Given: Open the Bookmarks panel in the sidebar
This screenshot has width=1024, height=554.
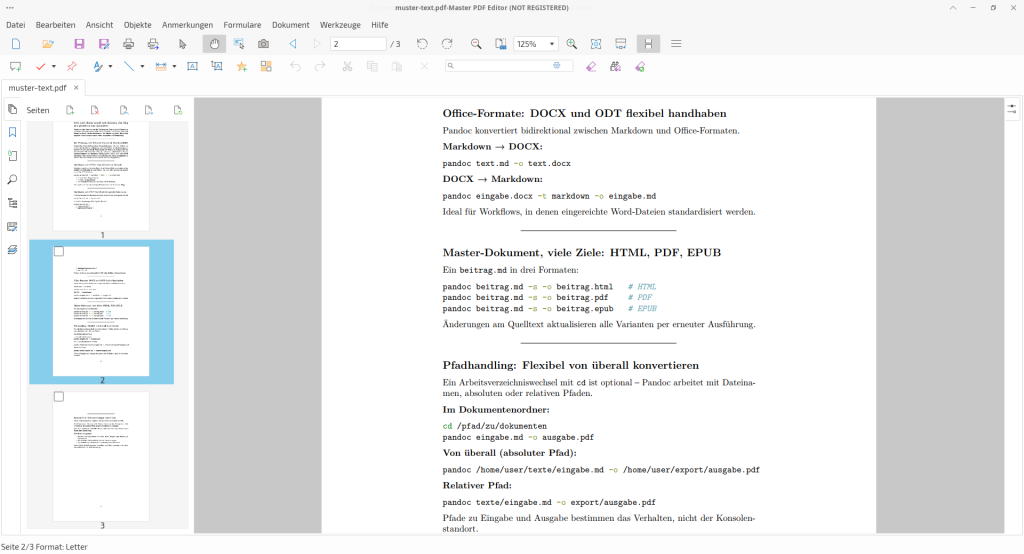Looking at the screenshot, I should pos(12,132).
